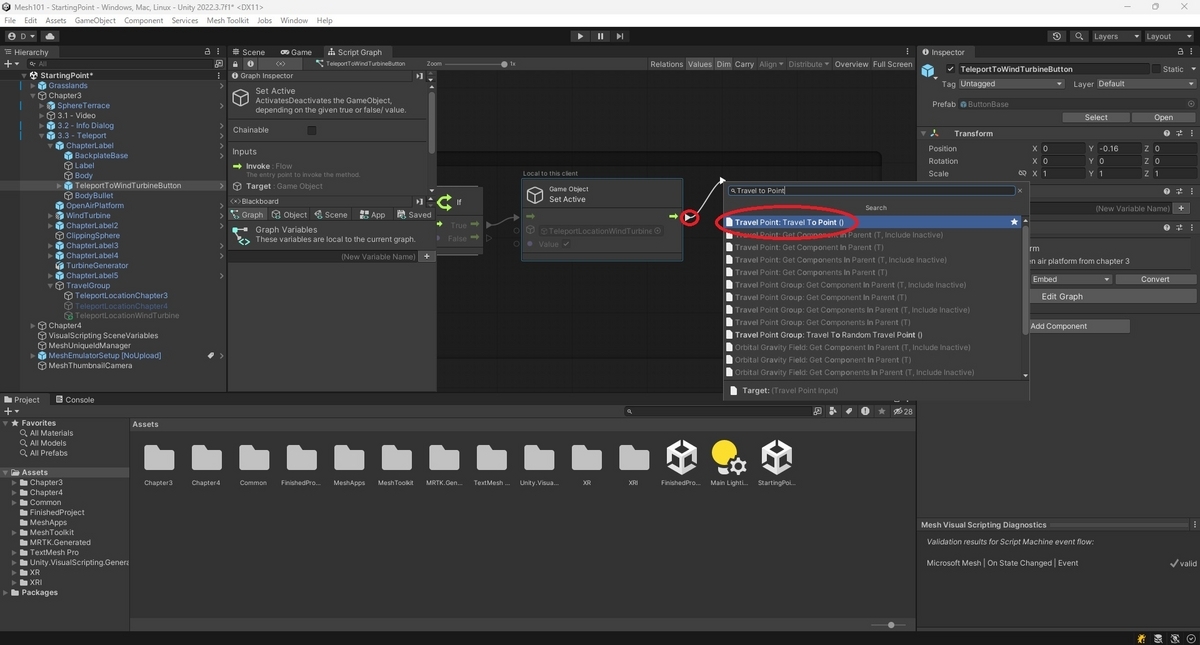Click the Hierarchy search field
1200x645 pixels.
pos(120,63)
